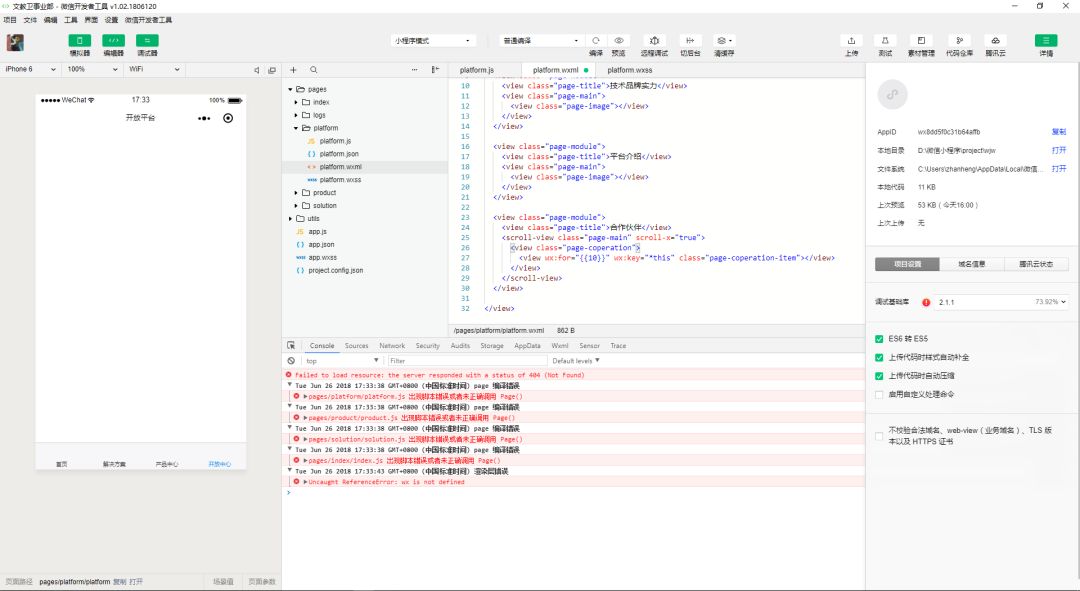Image resolution: width=1080 pixels, height=591 pixels.
Task: Mute simulator sound via speaker icon
Action: click(x=256, y=70)
